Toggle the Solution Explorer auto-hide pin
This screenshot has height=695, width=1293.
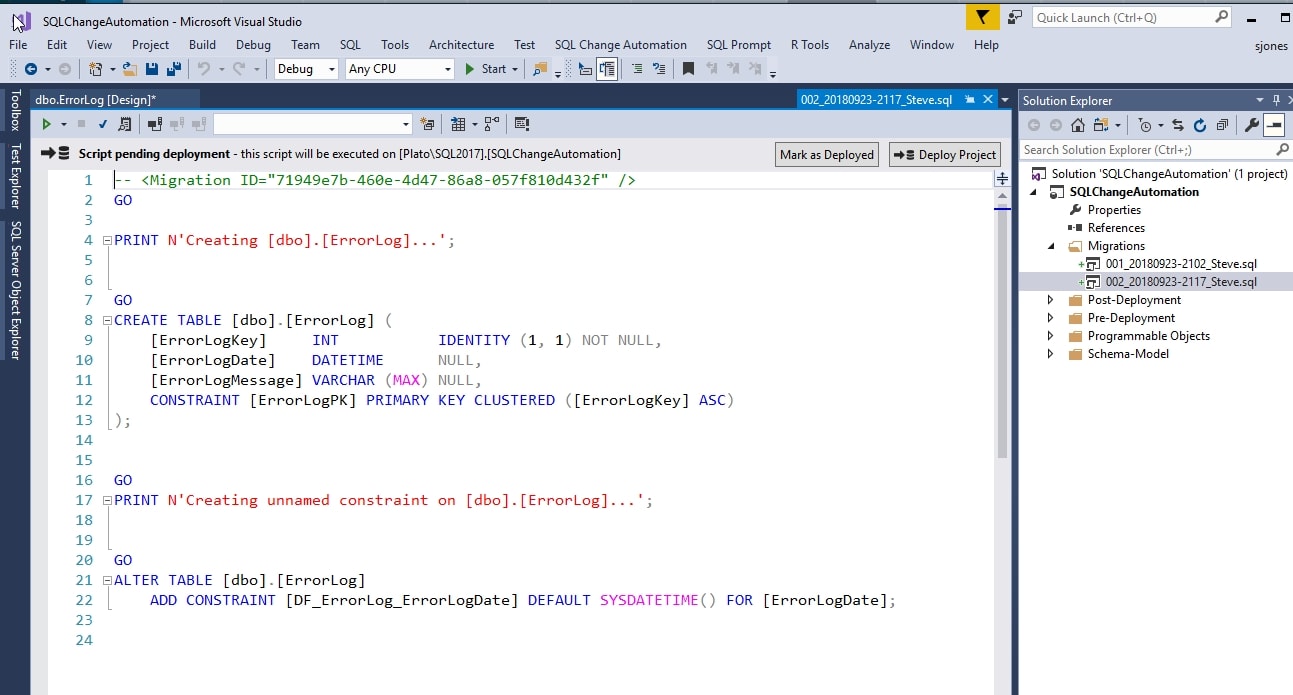(x=1276, y=100)
